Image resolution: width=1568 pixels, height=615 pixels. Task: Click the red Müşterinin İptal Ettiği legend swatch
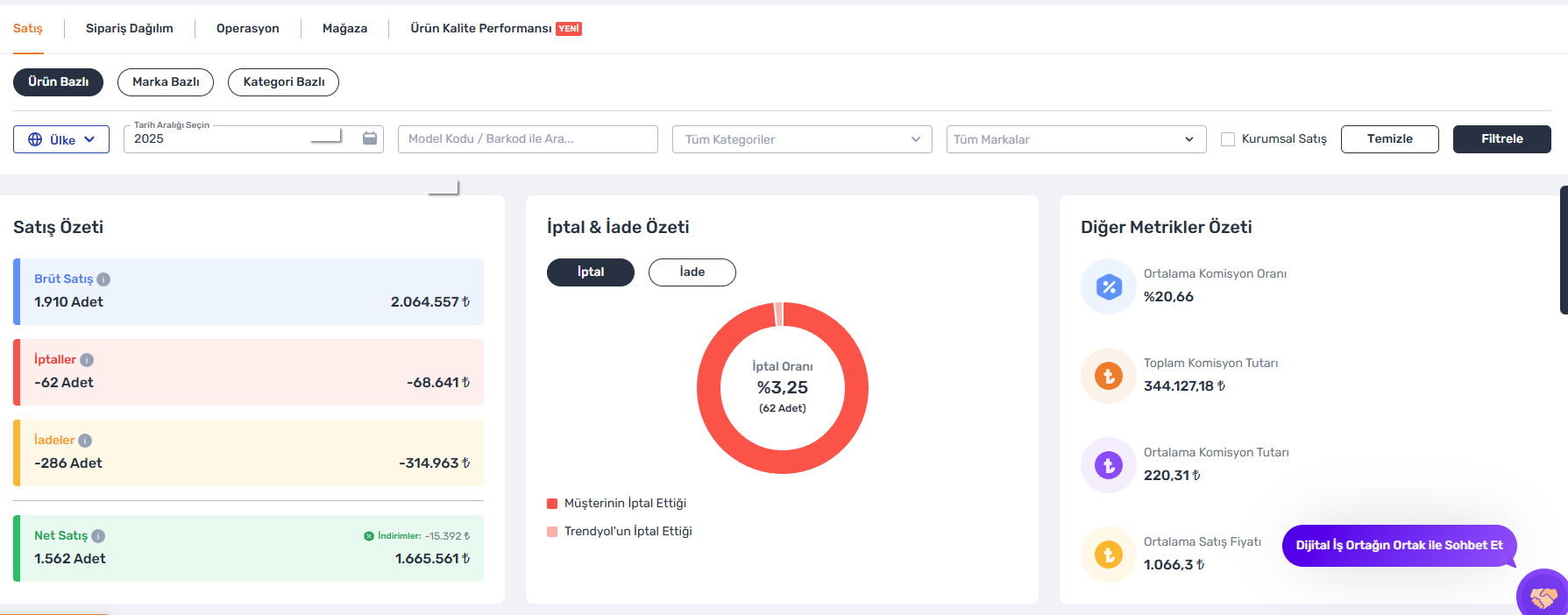pyautogui.click(x=552, y=504)
